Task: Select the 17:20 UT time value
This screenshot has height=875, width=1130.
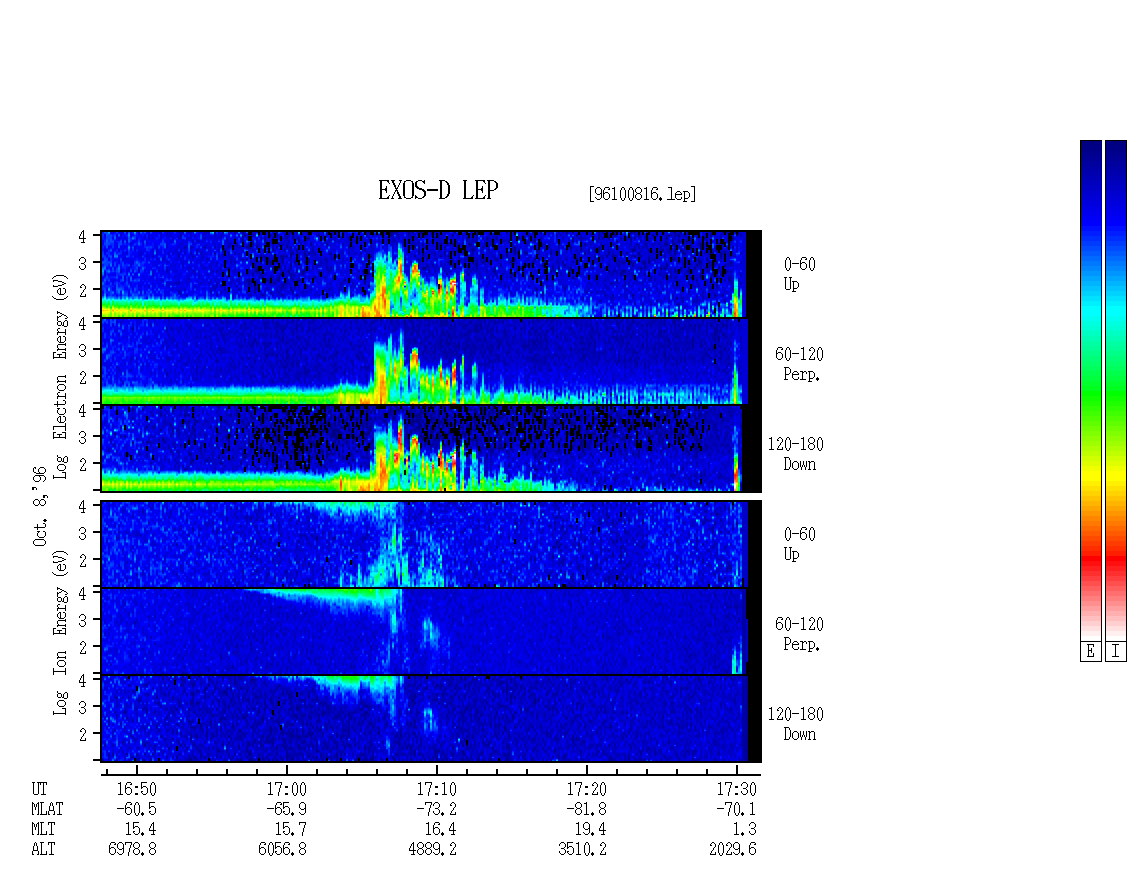Action: (x=586, y=789)
